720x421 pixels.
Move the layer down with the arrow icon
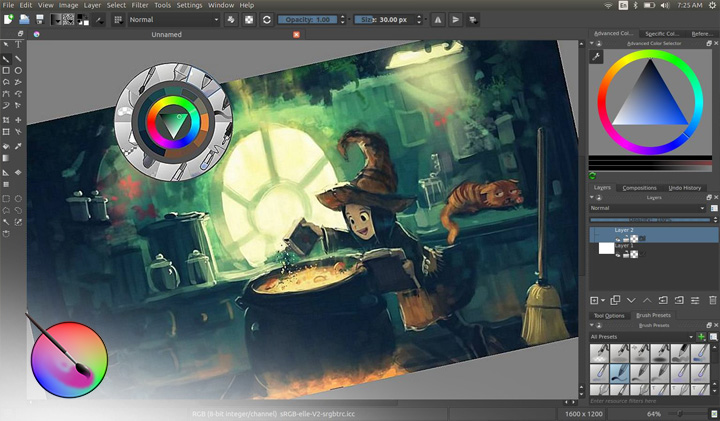tap(631, 300)
